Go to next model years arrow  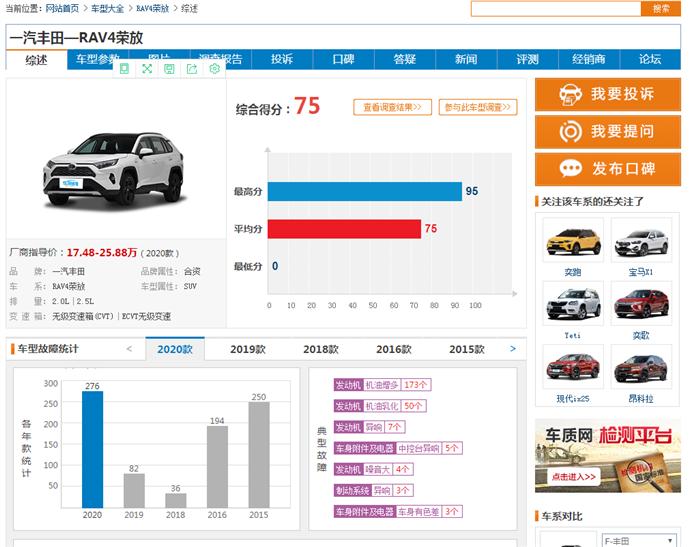(513, 349)
